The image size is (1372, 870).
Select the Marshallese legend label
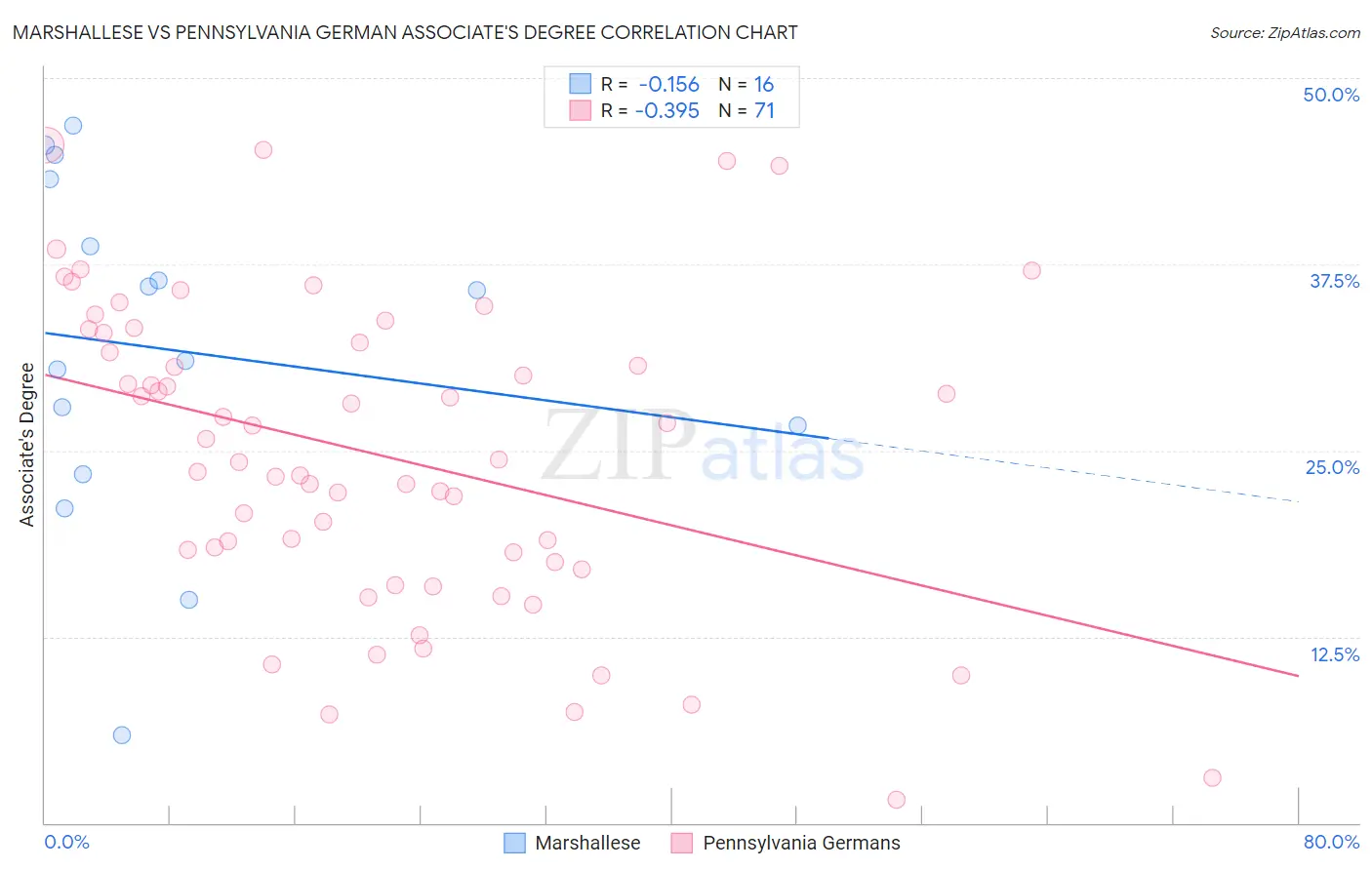pyautogui.click(x=587, y=843)
